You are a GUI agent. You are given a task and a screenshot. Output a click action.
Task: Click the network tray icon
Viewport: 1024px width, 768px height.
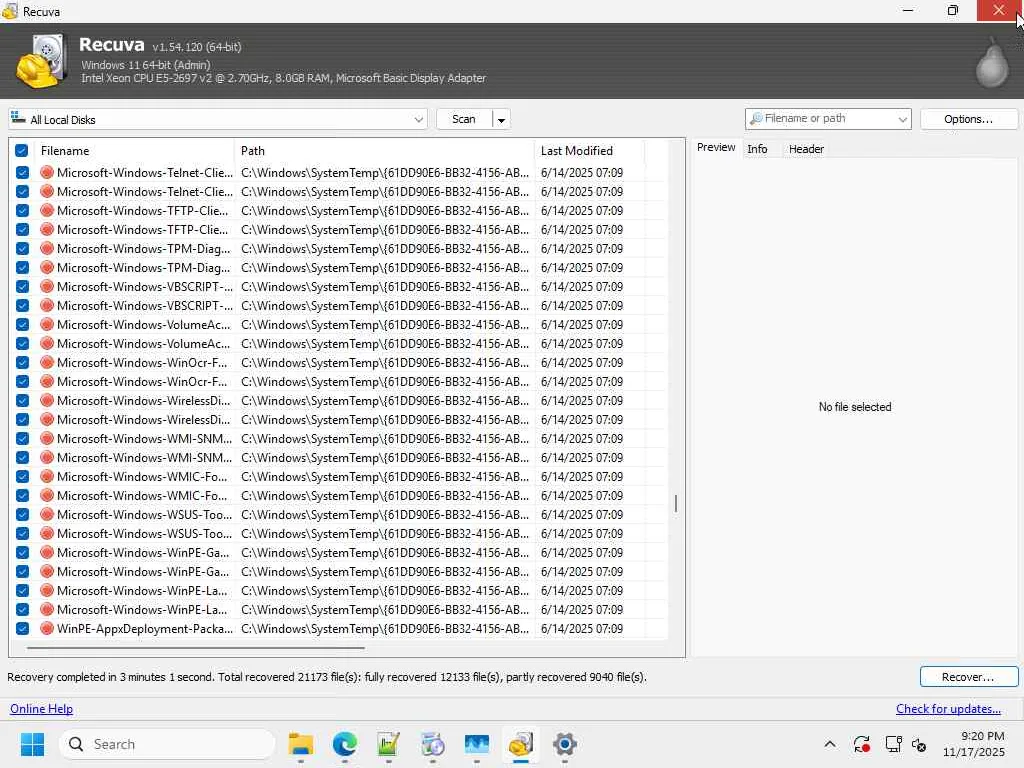pyautogui.click(x=893, y=744)
